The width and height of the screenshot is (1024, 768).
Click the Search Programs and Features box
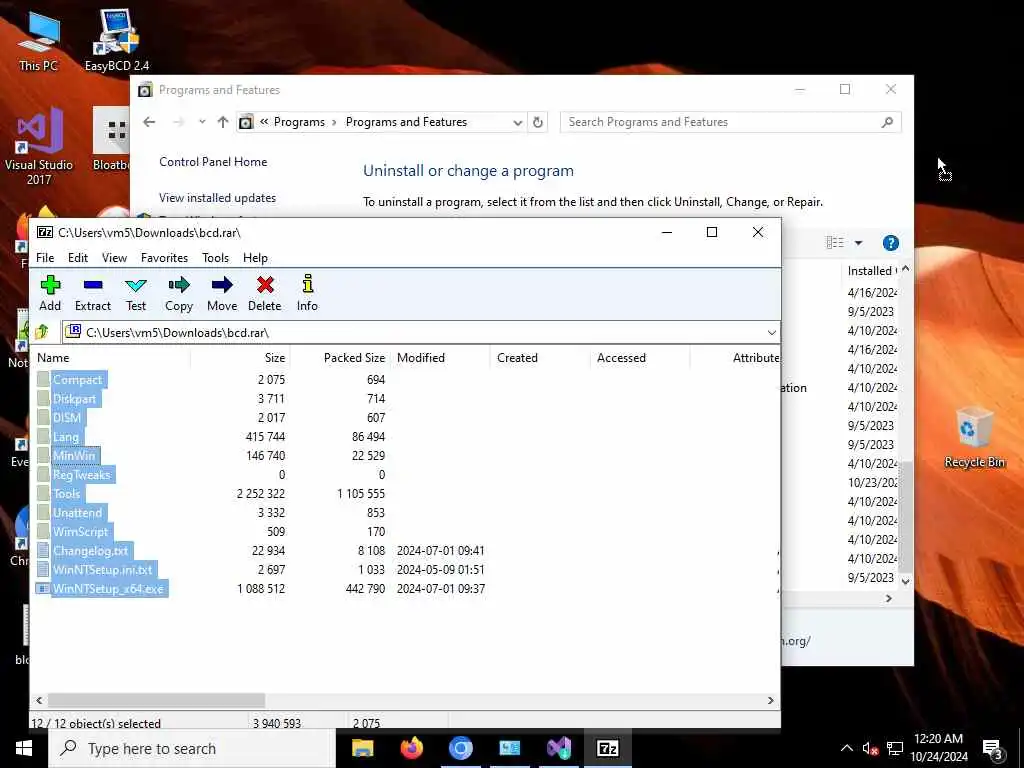coord(730,122)
